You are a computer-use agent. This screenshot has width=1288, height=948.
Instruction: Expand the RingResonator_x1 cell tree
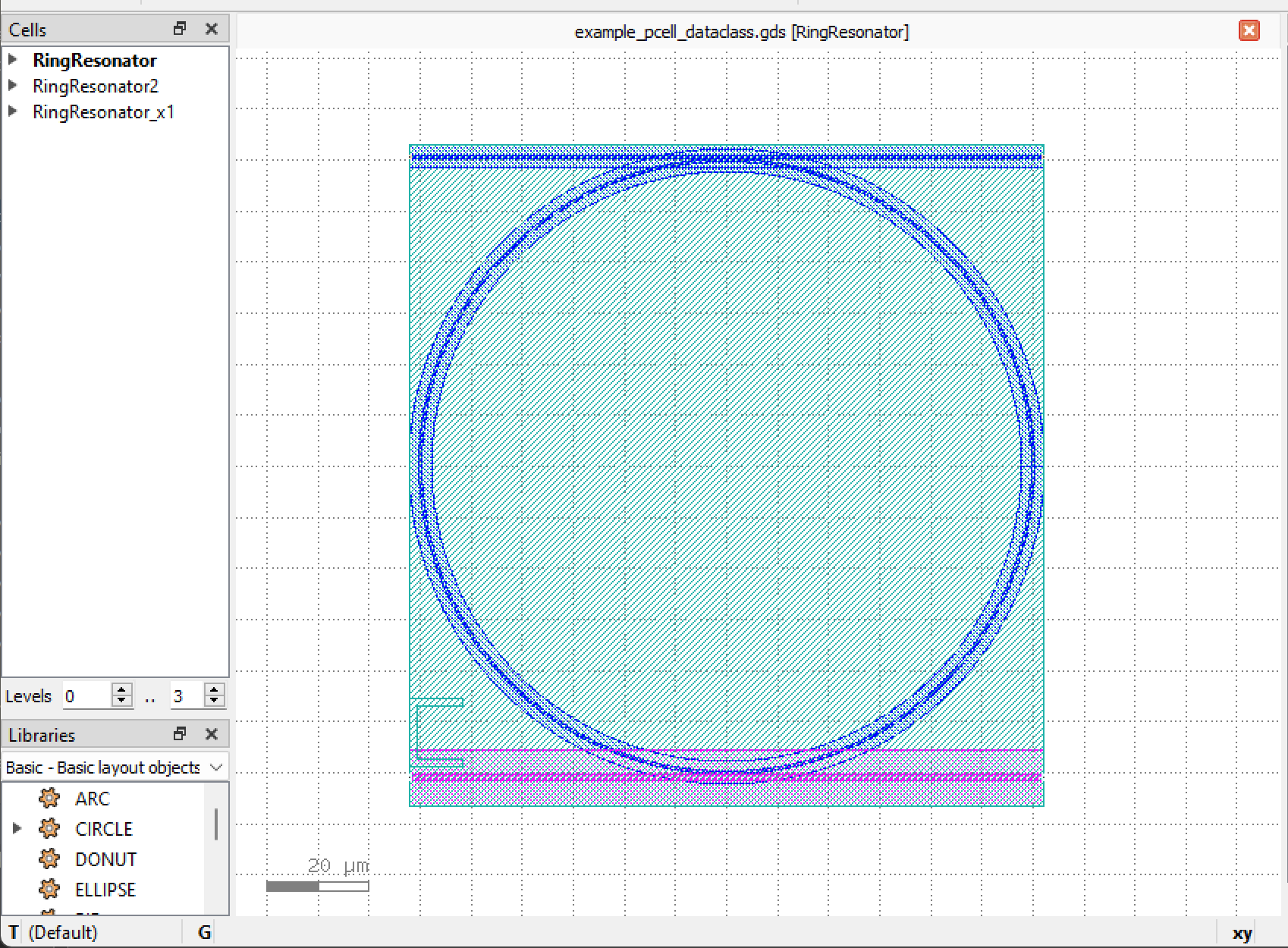(x=12, y=111)
